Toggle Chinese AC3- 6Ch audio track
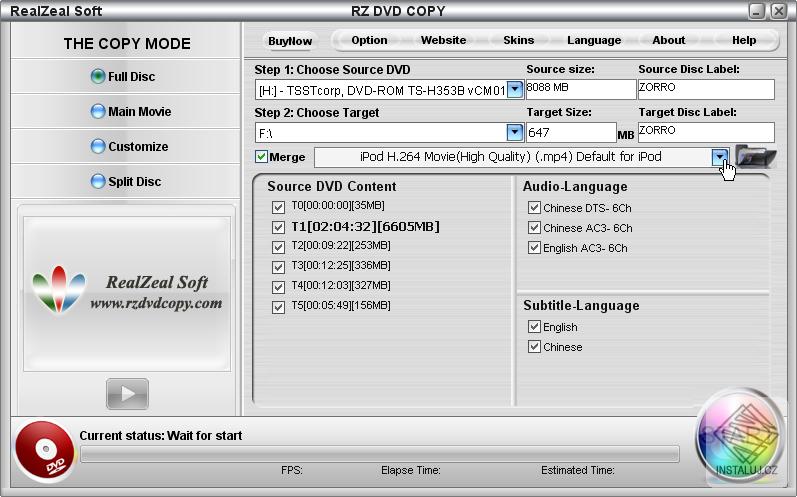 tap(534, 227)
